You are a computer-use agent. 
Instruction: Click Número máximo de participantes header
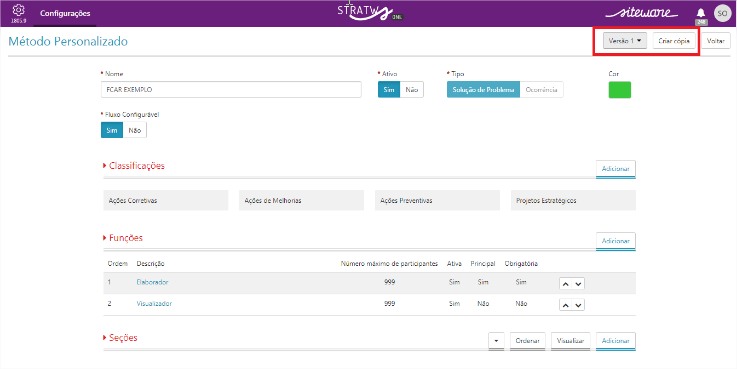[x=389, y=264]
